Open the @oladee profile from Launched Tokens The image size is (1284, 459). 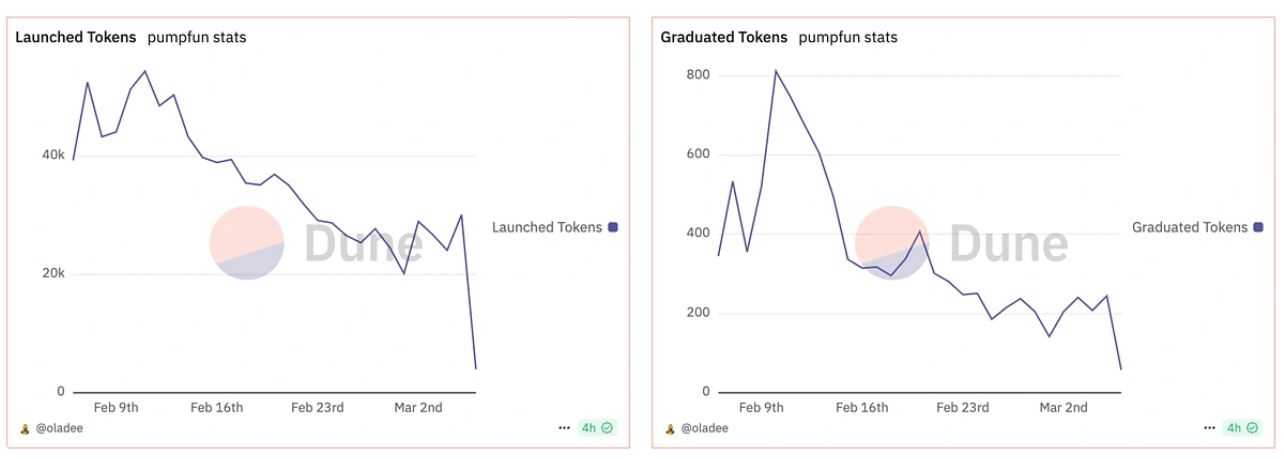pos(59,429)
